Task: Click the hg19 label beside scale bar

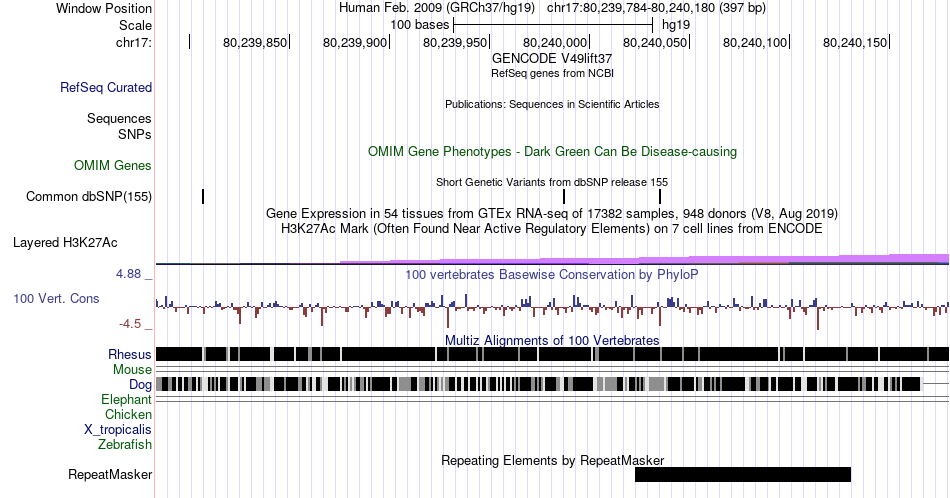Action: tap(676, 25)
